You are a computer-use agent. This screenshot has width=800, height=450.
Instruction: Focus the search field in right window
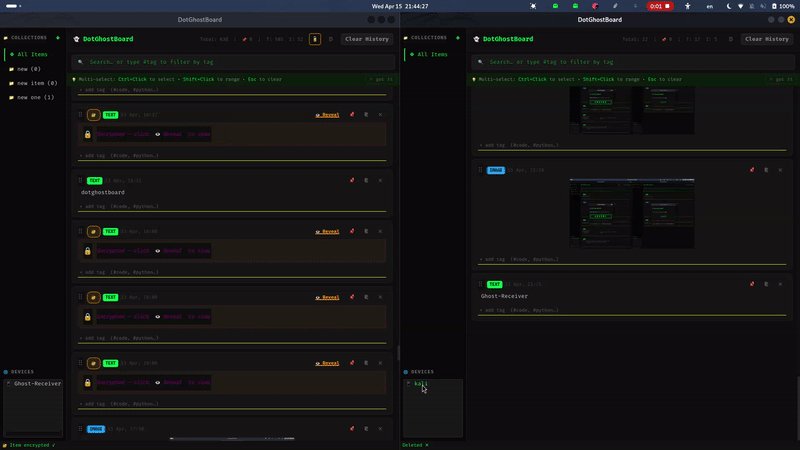pos(633,62)
